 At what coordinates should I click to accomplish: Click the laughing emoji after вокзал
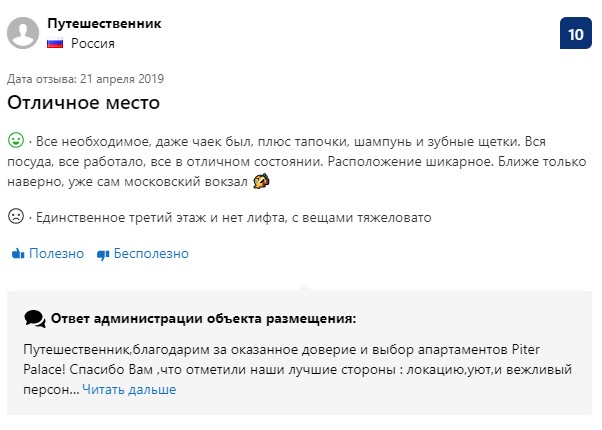261,181
